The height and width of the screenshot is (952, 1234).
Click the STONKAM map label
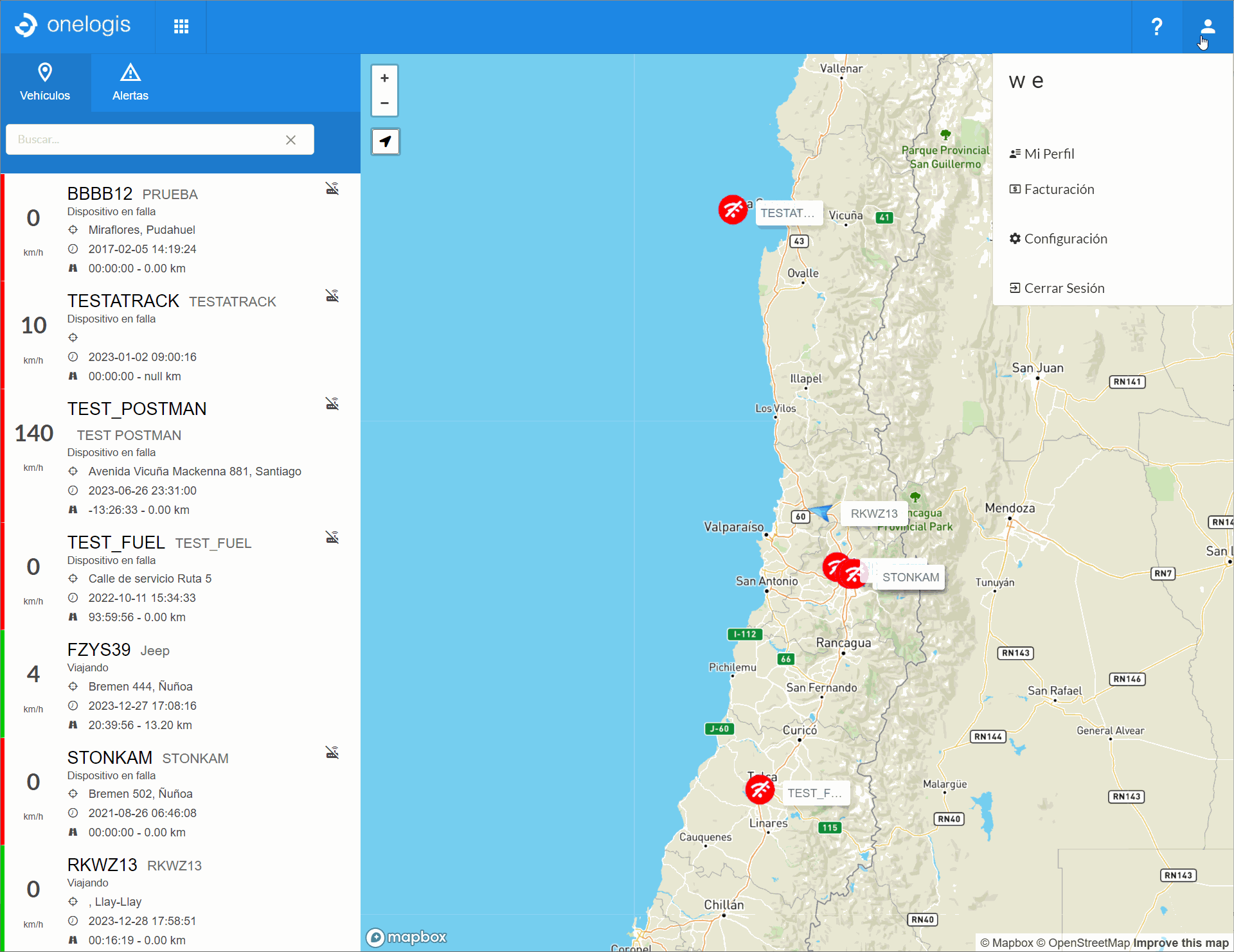point(910,577)
